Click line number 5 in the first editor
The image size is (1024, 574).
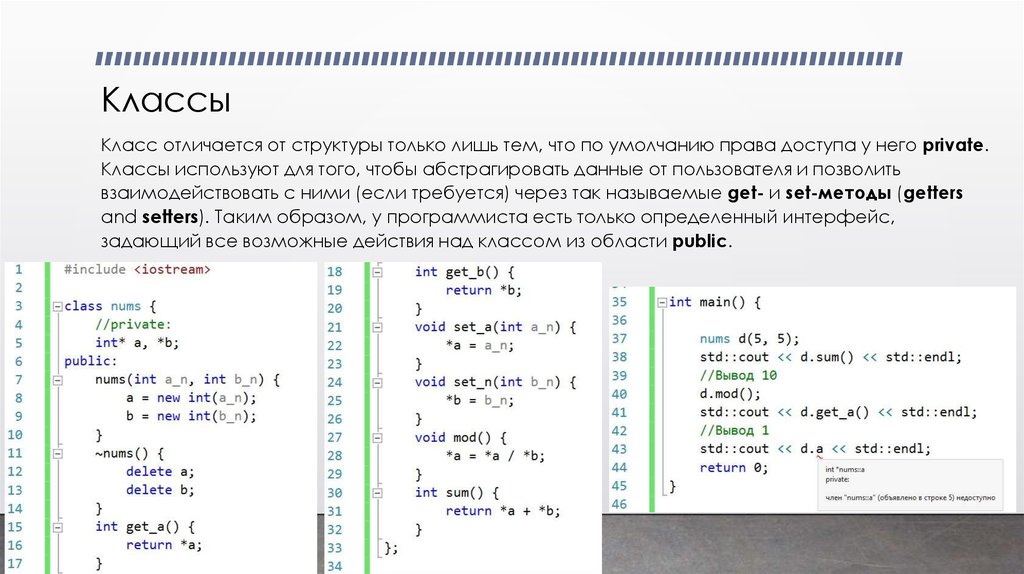17,343
